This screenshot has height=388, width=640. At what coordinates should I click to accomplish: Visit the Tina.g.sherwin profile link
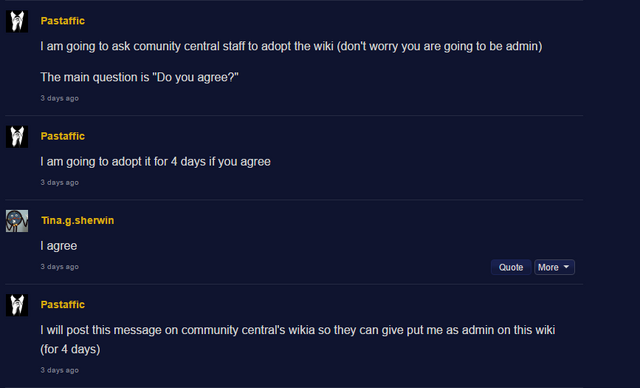coord(78,220)
